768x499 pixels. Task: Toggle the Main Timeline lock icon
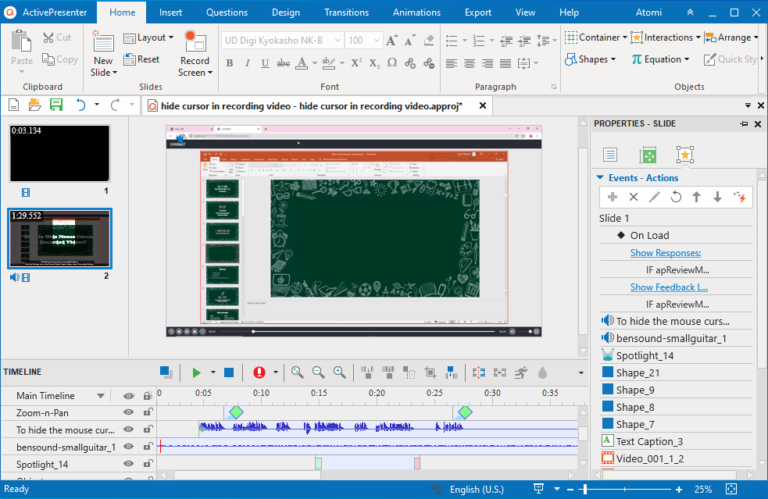pyautogui.click(x=147, y=396)
